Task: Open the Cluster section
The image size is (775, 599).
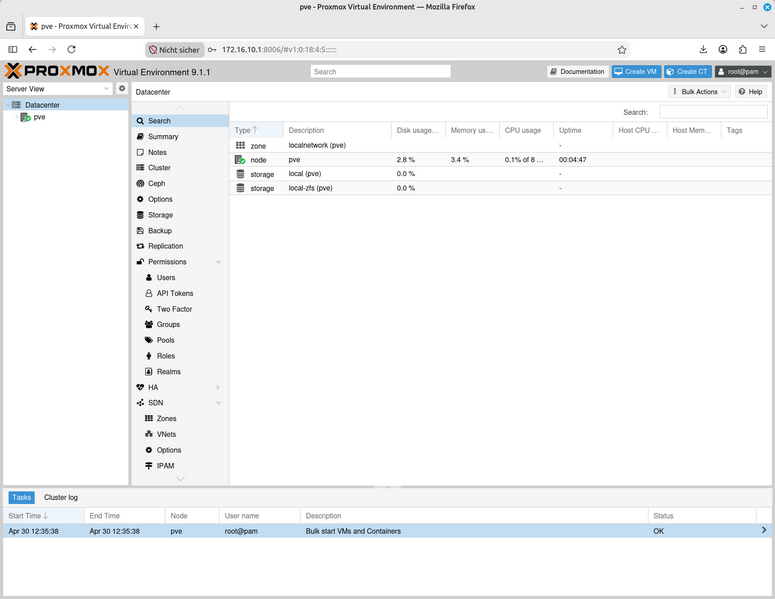Action: [x=180, y=168]
